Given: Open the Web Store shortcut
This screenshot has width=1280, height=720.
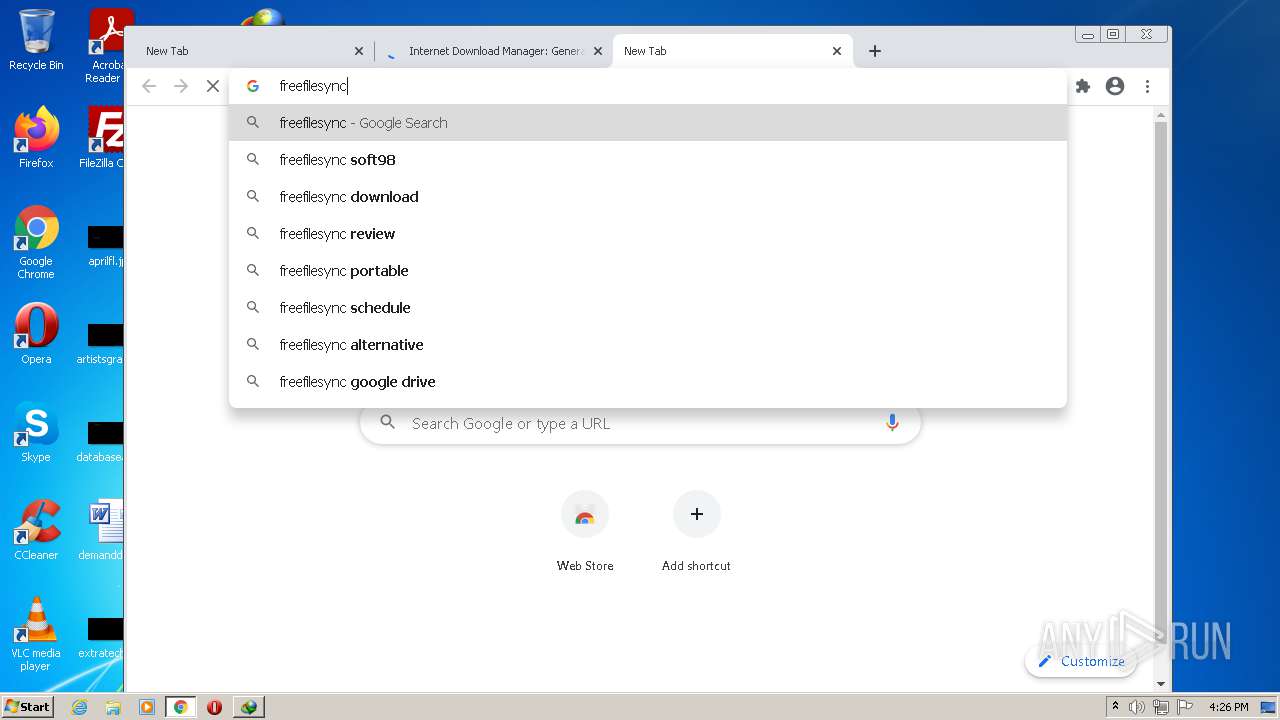Looking at the screenshot, I should [585, 531].
